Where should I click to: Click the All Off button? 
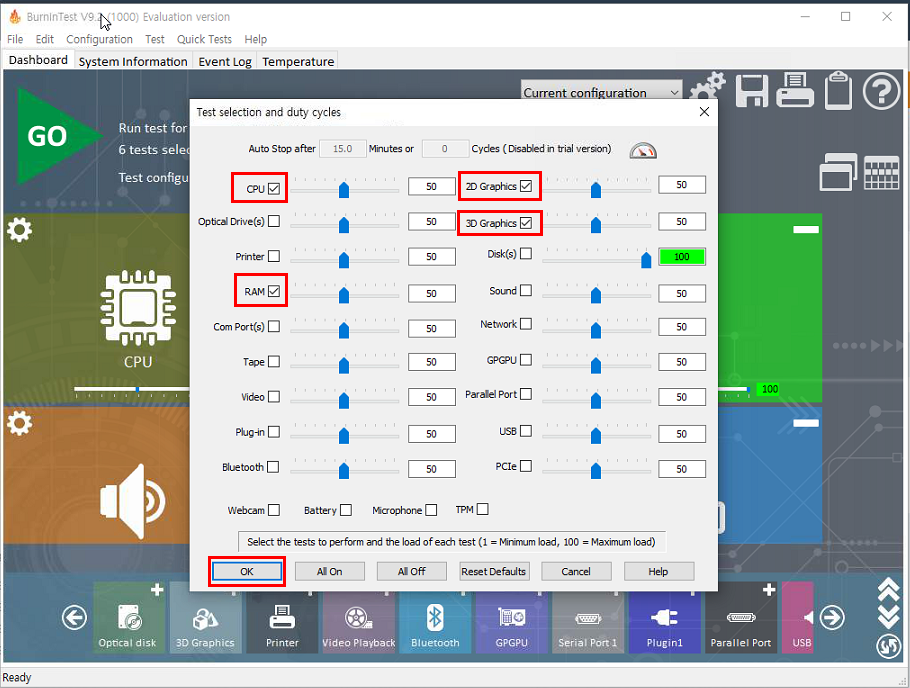coord(411,571)
